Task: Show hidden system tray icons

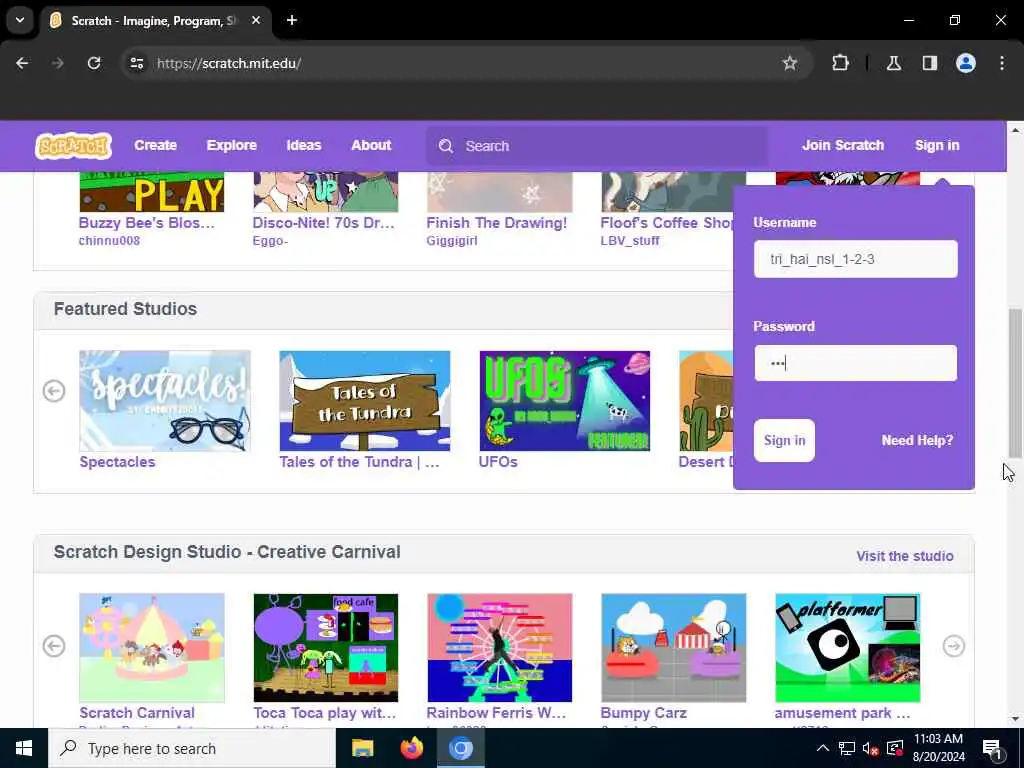Action: (823, 748)
